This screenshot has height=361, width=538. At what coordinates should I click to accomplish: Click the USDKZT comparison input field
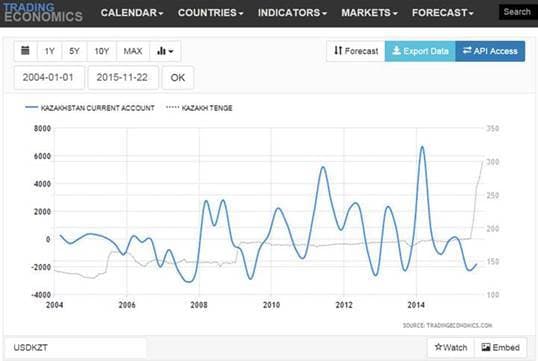[75, 348]
